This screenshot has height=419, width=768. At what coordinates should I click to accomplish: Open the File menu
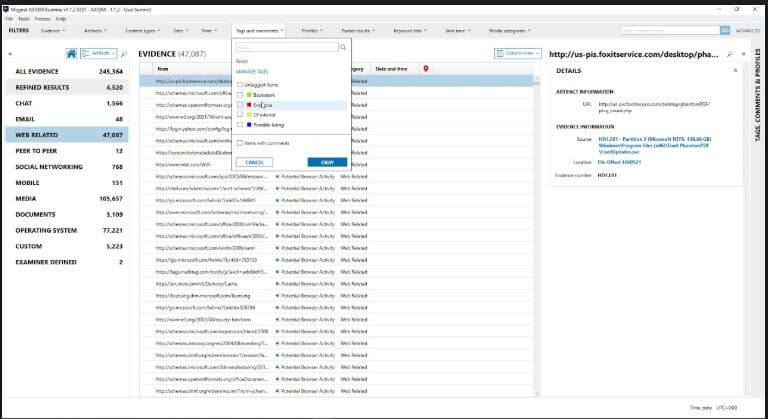9,19
